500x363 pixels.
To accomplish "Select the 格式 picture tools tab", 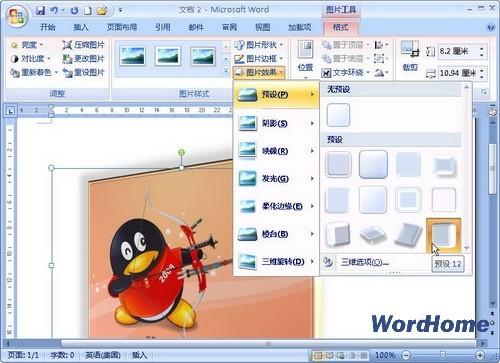I will pyautogui.click(x=340, y=27).
